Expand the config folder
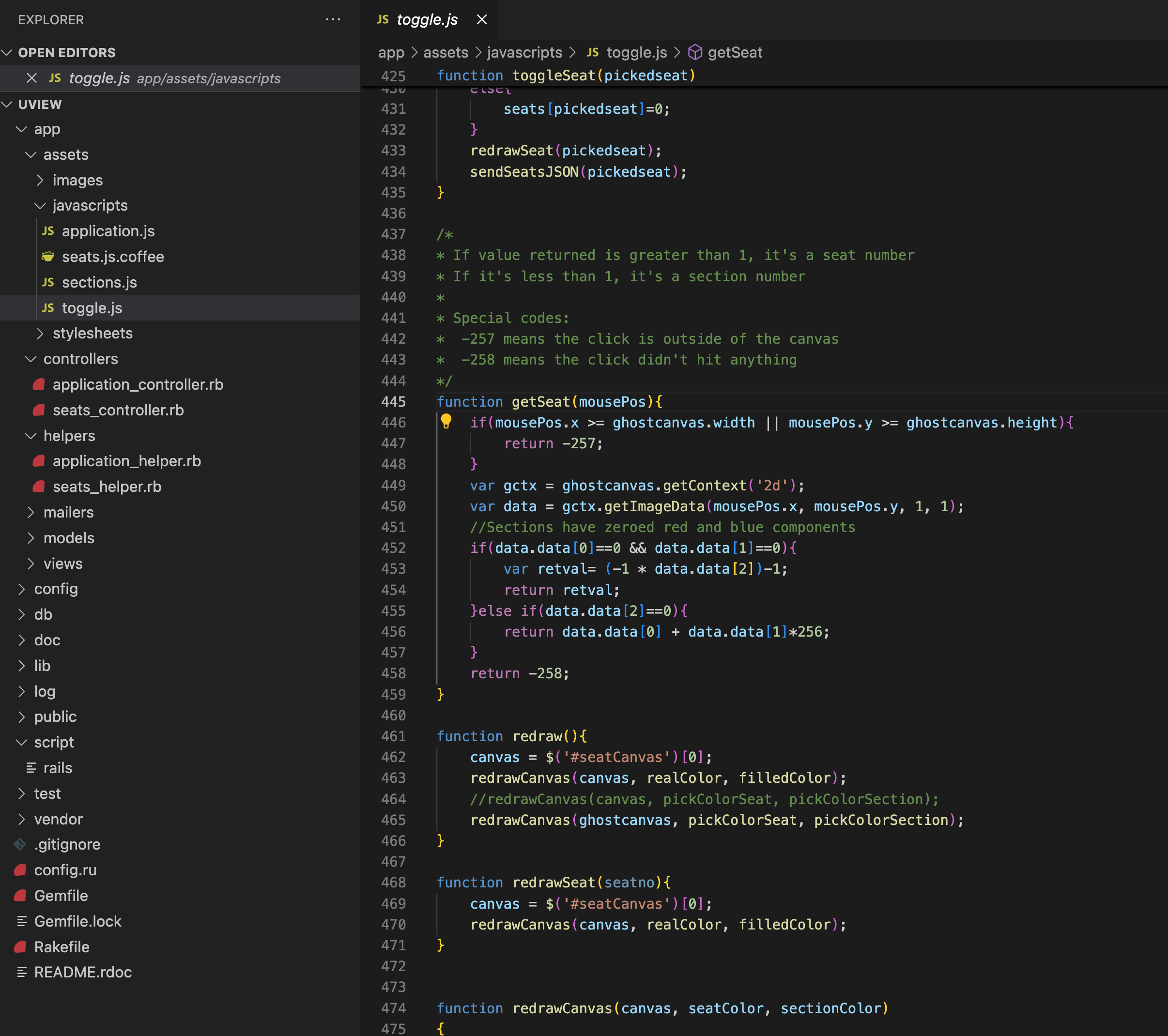 (x=55, y=589)
